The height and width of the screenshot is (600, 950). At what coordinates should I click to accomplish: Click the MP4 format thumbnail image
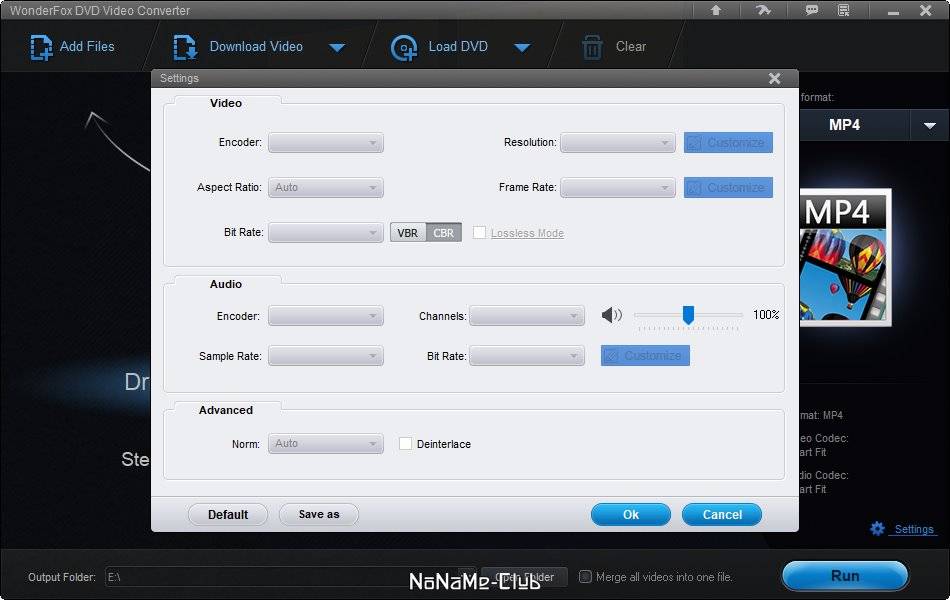845,258
